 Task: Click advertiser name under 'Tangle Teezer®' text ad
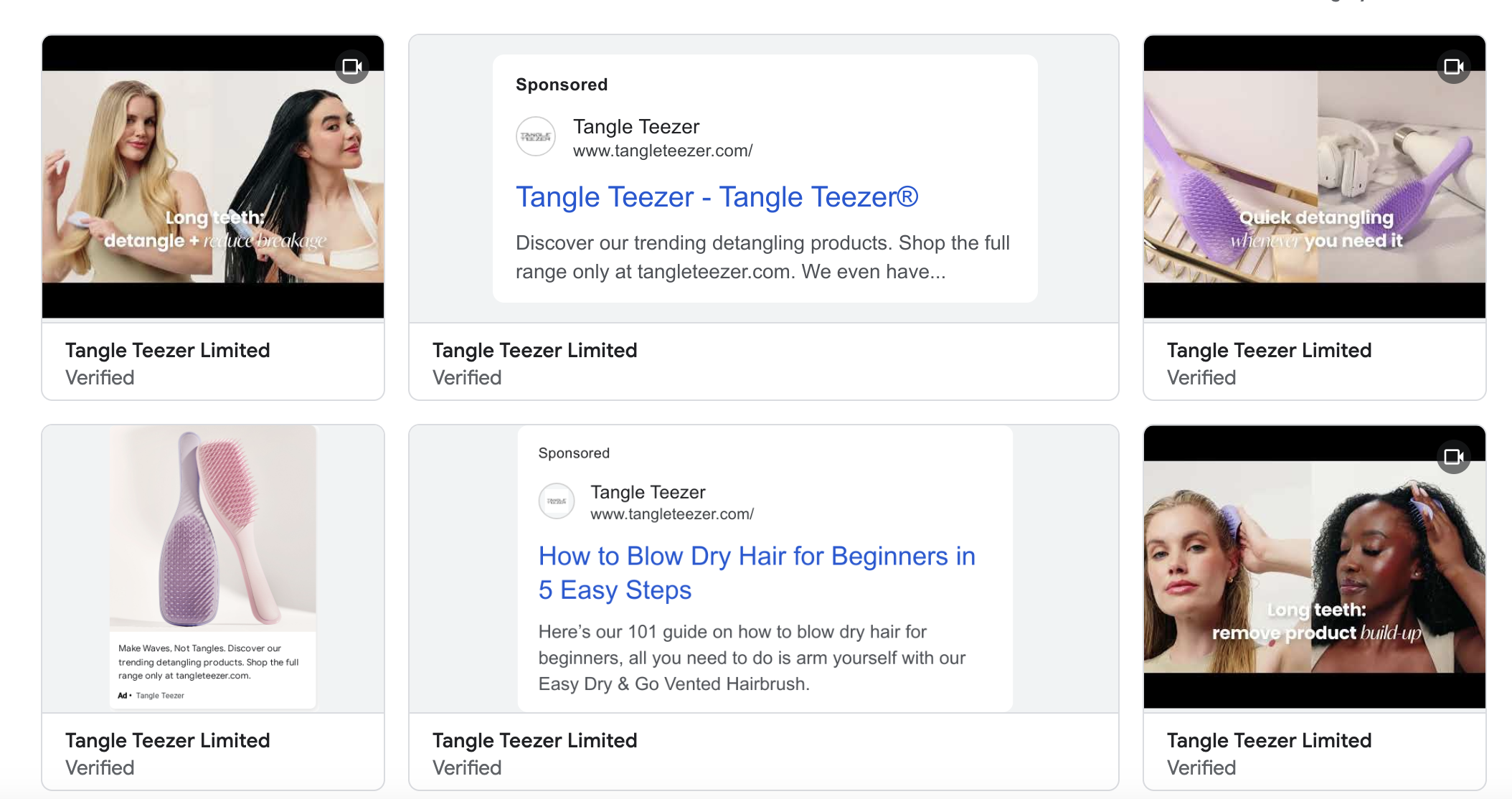[x=535, y=350]
